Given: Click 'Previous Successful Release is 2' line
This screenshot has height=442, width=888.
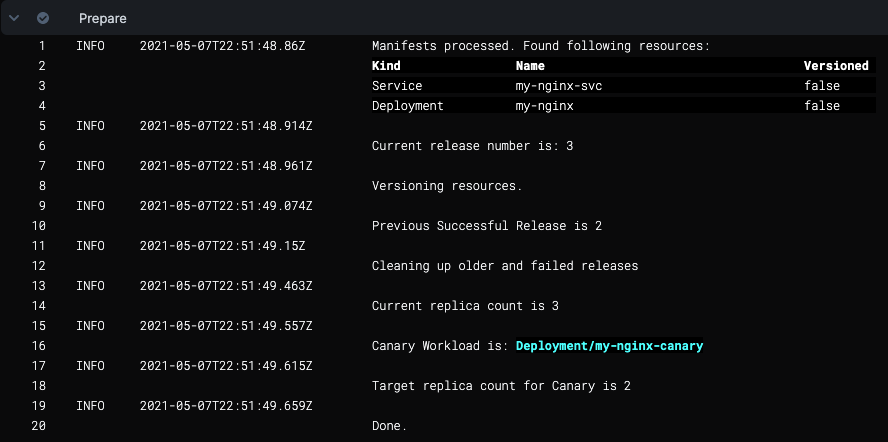Looking at the screenshot, I should [486, 226].
